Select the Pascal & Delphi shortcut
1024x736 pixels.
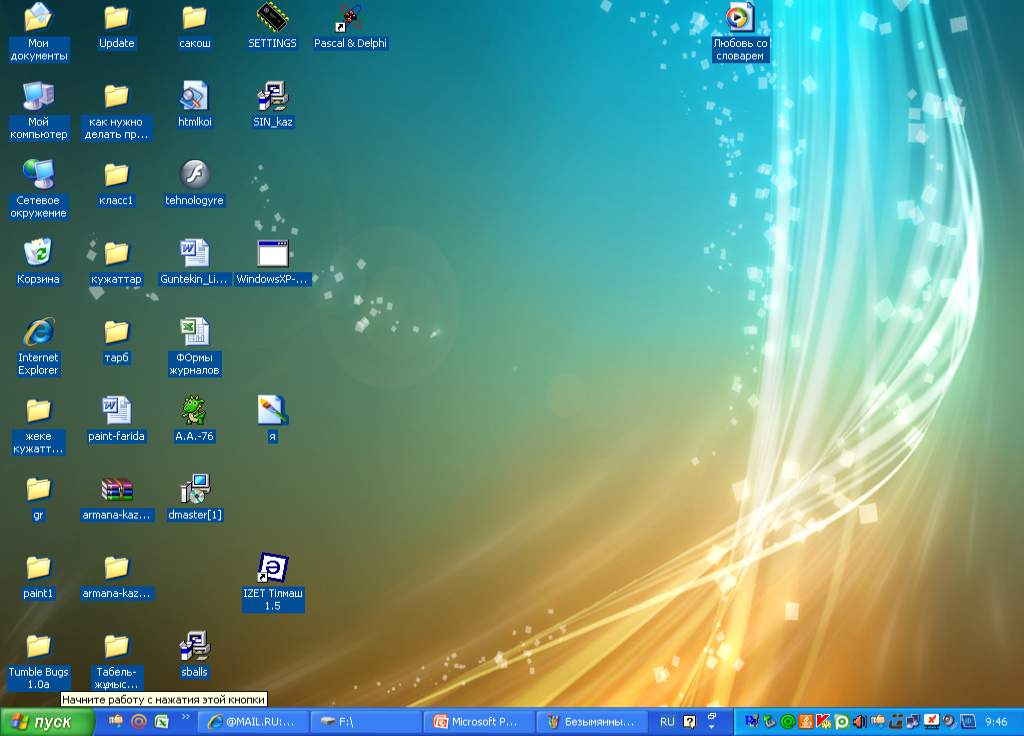tap(350, 18)
